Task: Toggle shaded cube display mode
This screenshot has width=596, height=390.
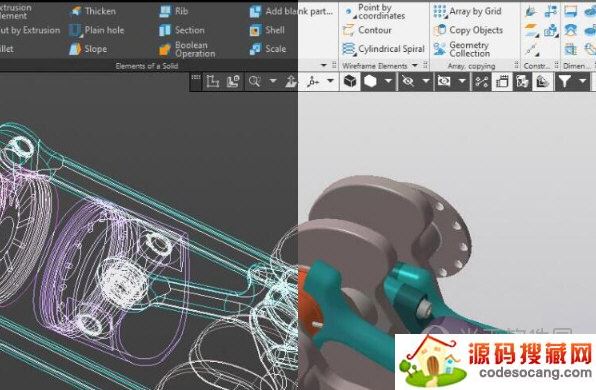Action: 350,81
